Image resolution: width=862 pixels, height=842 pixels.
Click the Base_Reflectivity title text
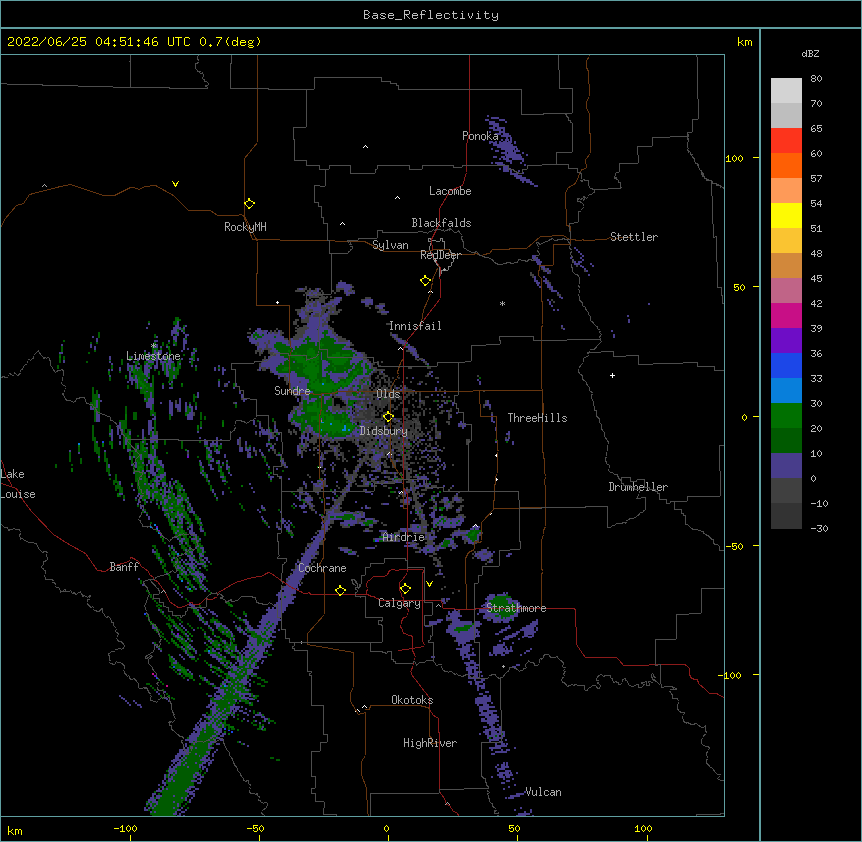tap(430, 15)
